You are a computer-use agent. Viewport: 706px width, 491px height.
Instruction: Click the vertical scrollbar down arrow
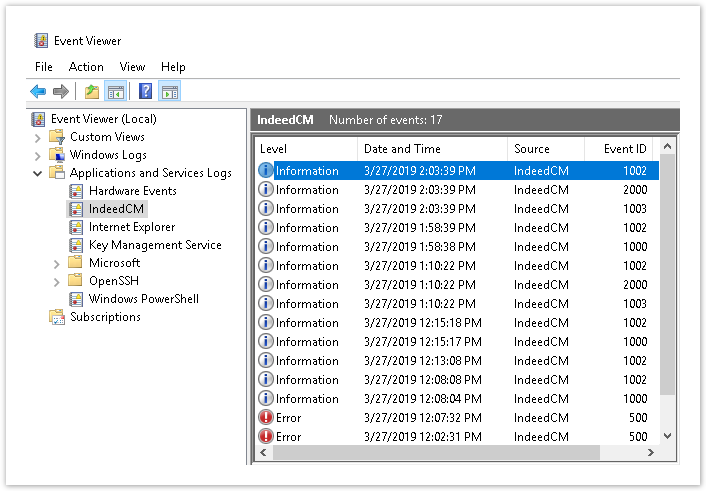click(x=668, y=436)
